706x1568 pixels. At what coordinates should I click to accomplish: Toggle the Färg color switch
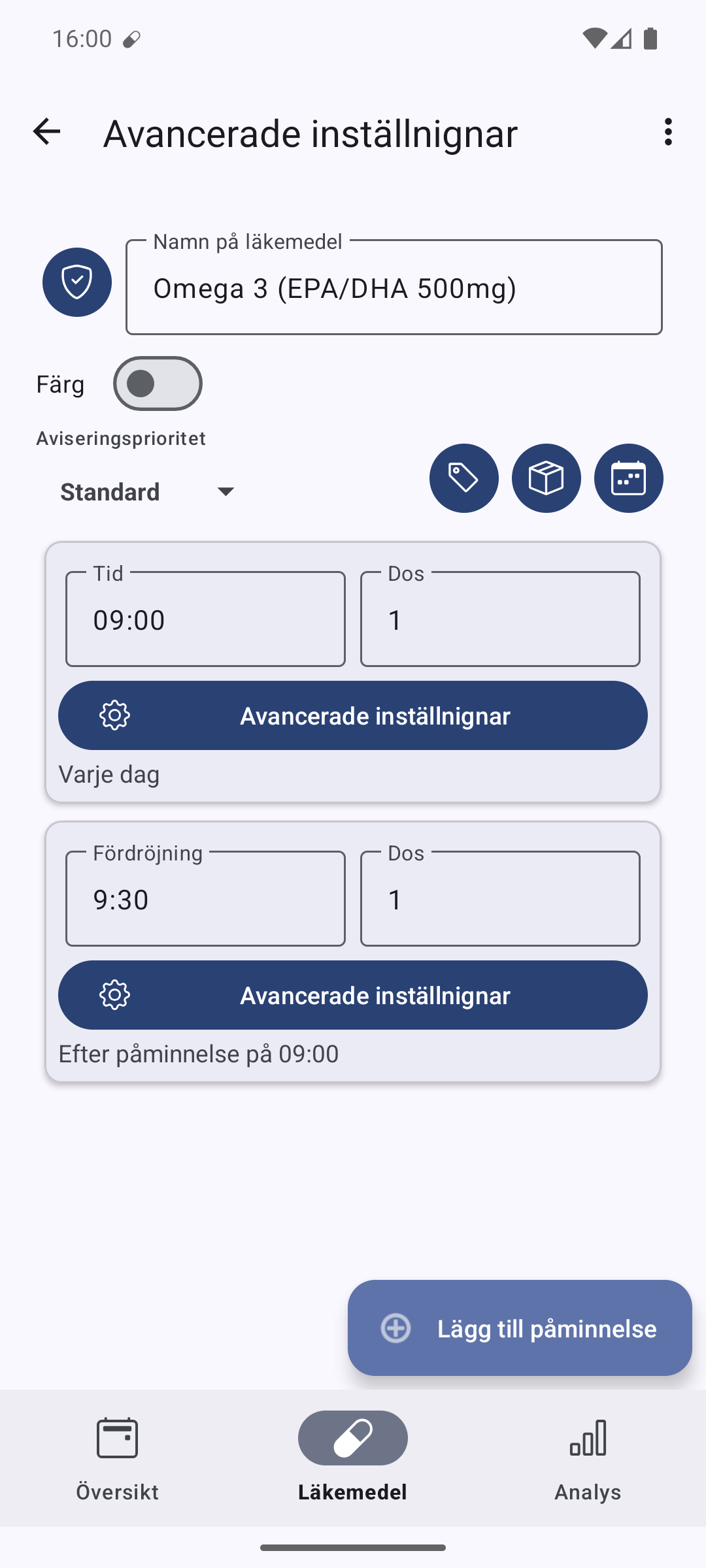point(158,384)
